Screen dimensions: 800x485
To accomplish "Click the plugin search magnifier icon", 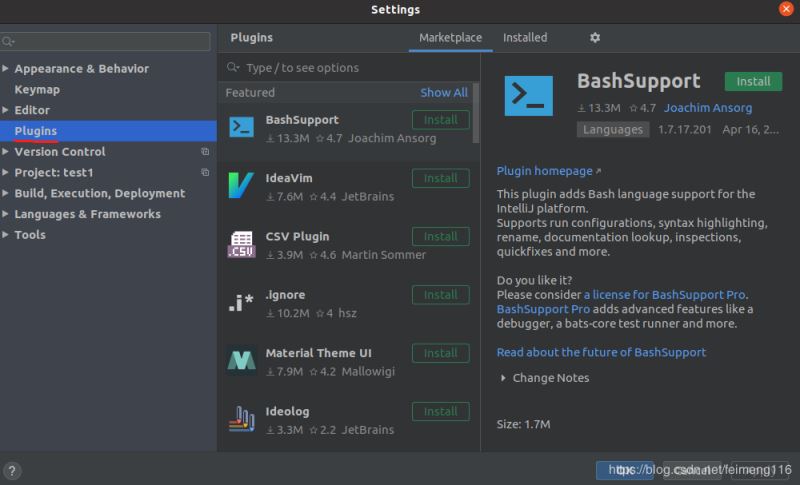I will click(233, 67).
